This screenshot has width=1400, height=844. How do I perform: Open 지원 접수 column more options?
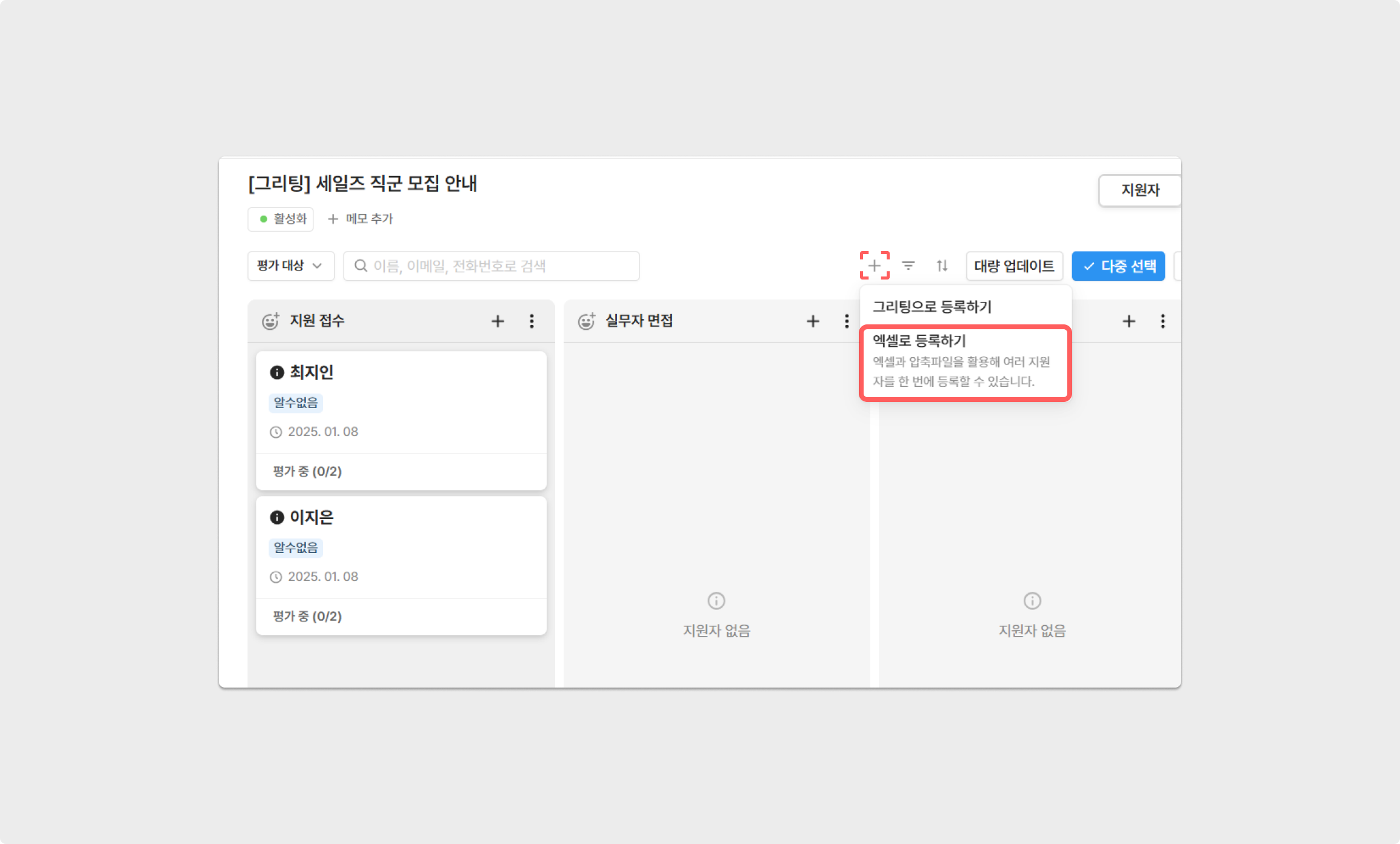click(532, 321)
